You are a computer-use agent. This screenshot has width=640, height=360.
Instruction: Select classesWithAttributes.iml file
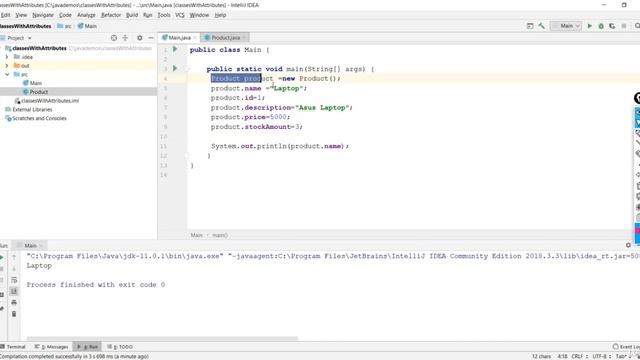47,100
